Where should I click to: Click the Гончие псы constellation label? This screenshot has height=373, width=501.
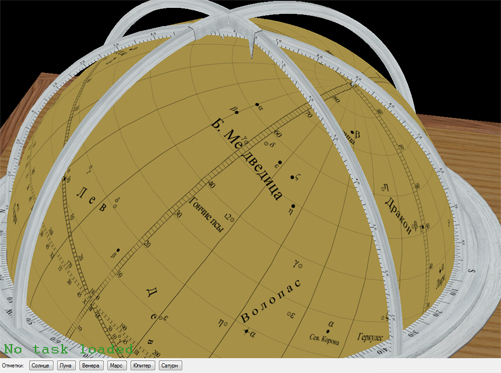coord(207,214)
